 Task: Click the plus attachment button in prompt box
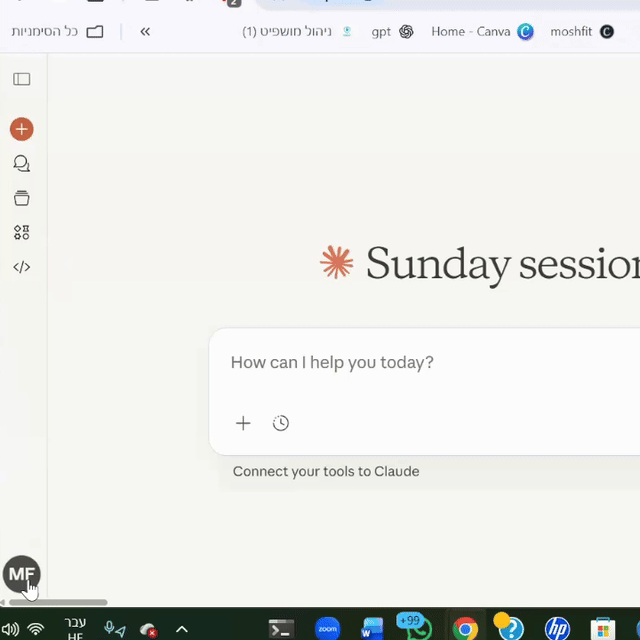[x=243, y=423]
